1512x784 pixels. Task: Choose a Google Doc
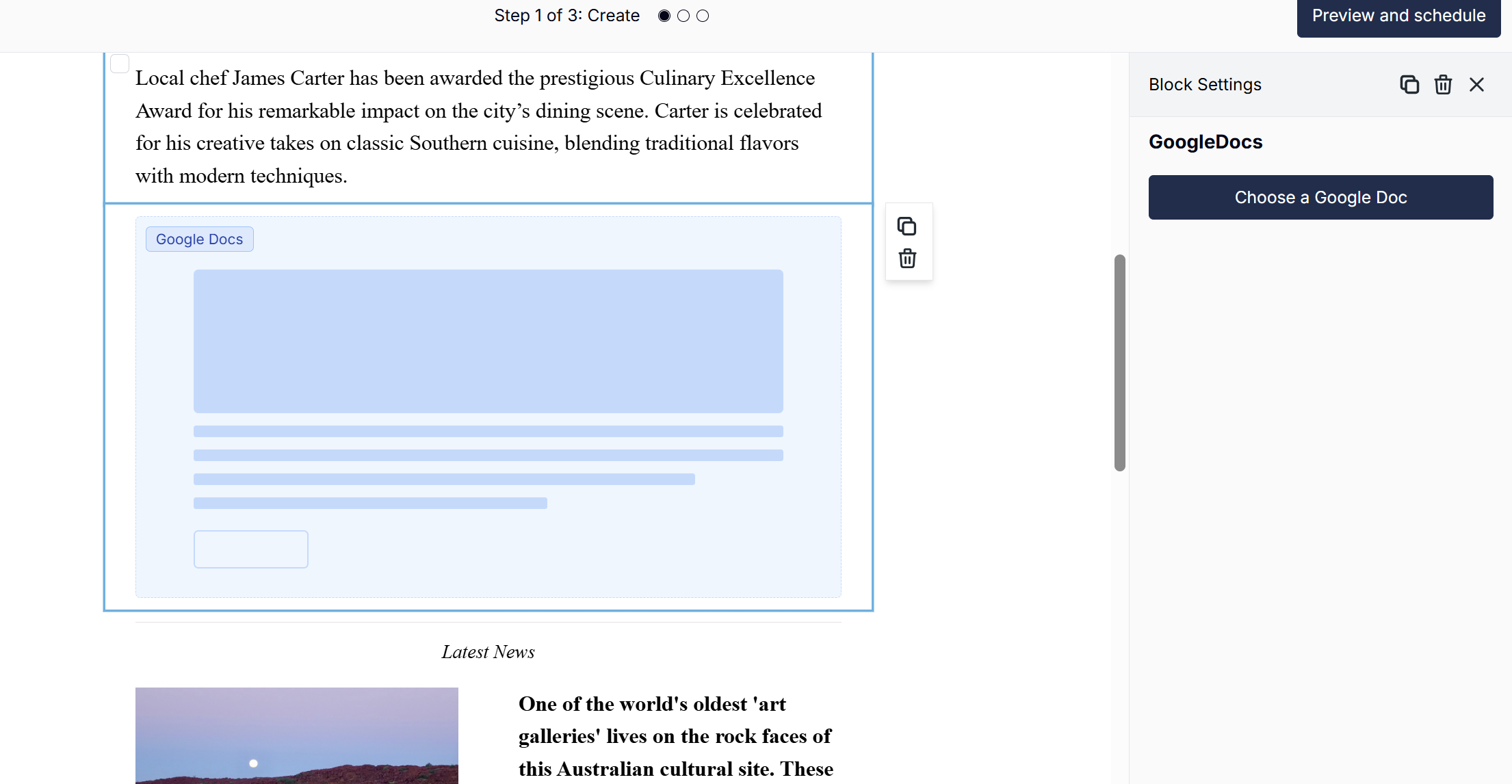click(x=1320, y=197)
